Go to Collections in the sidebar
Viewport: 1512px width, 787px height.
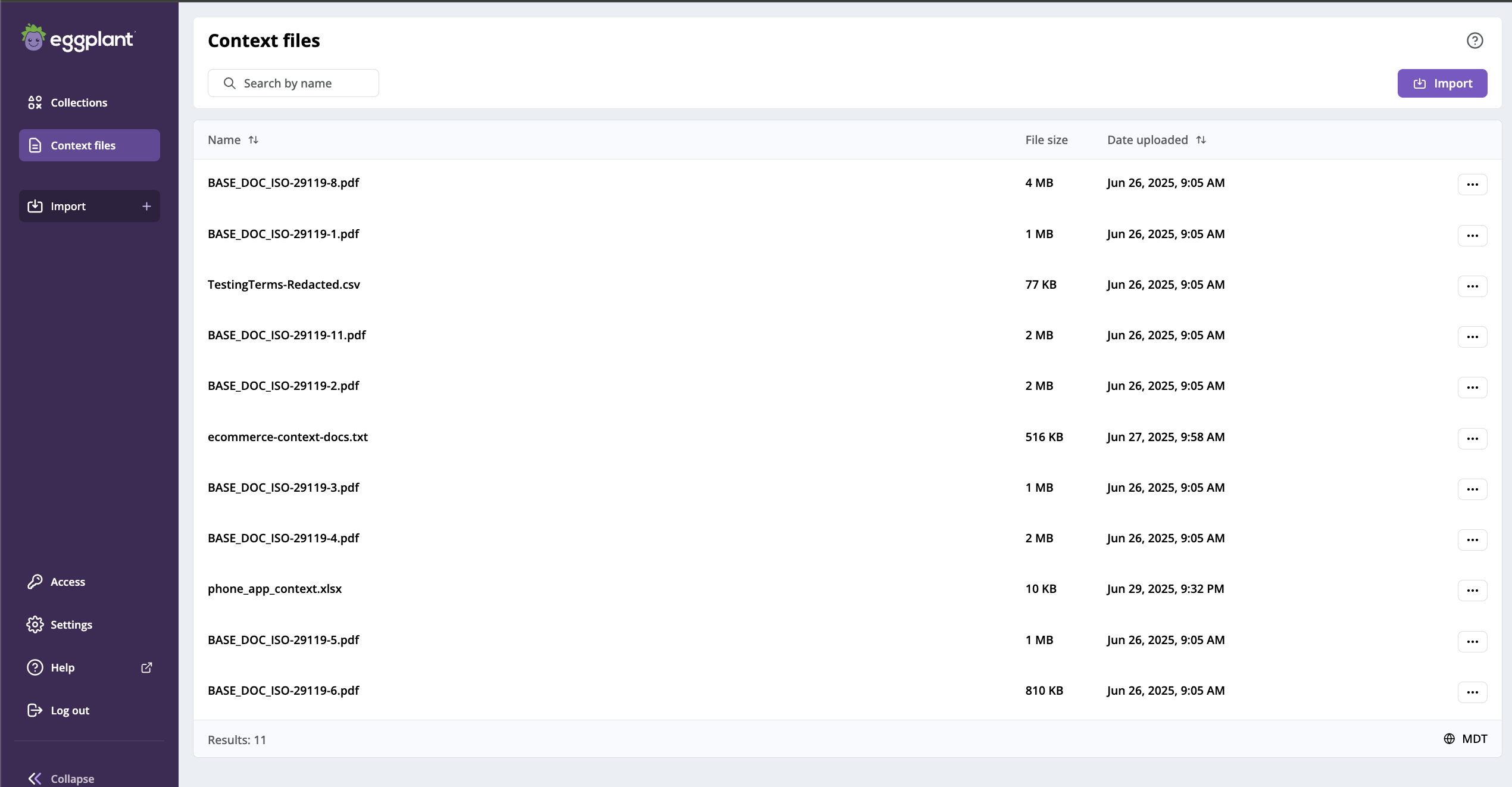click(89, 102)
